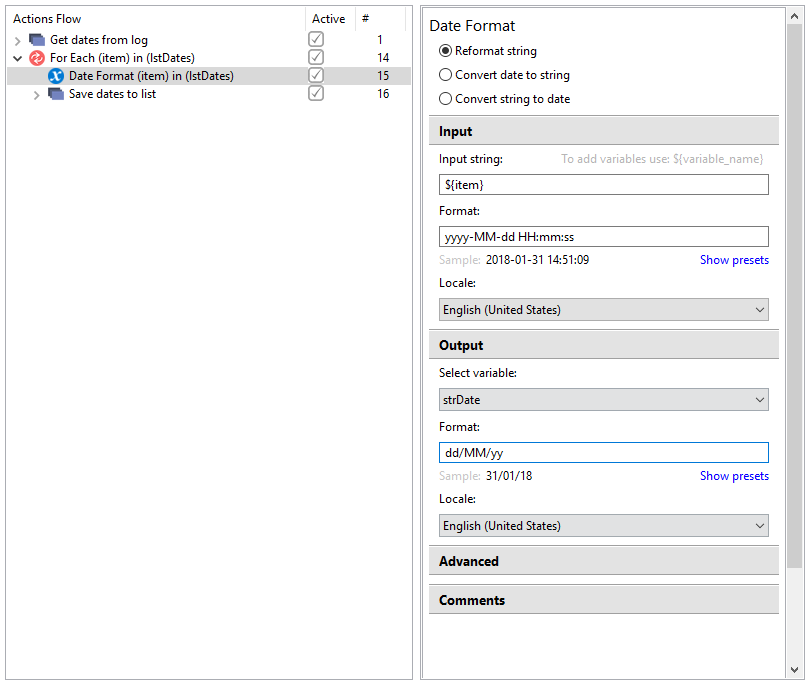The height and width of the screenshot is (685, 810).
Task: Click 'Show presets' under Output format
Action: pos(734,476)
